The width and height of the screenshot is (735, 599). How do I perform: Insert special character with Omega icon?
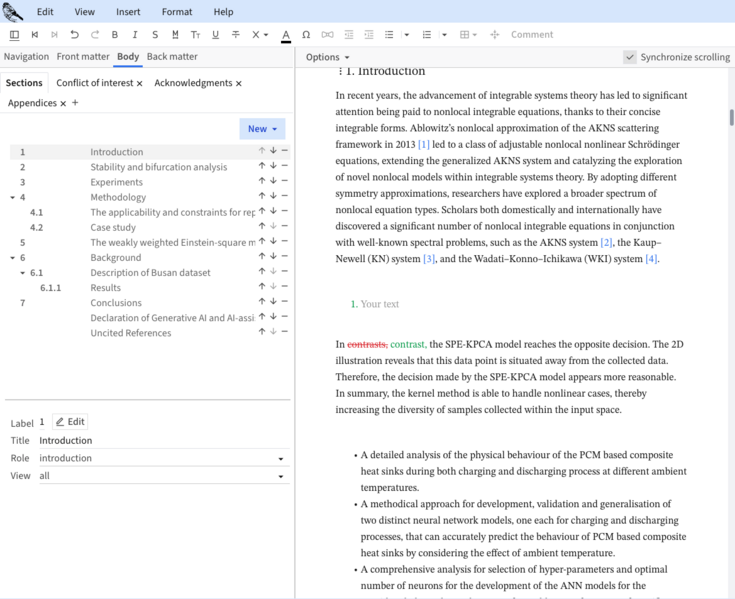tap(306, 35)
